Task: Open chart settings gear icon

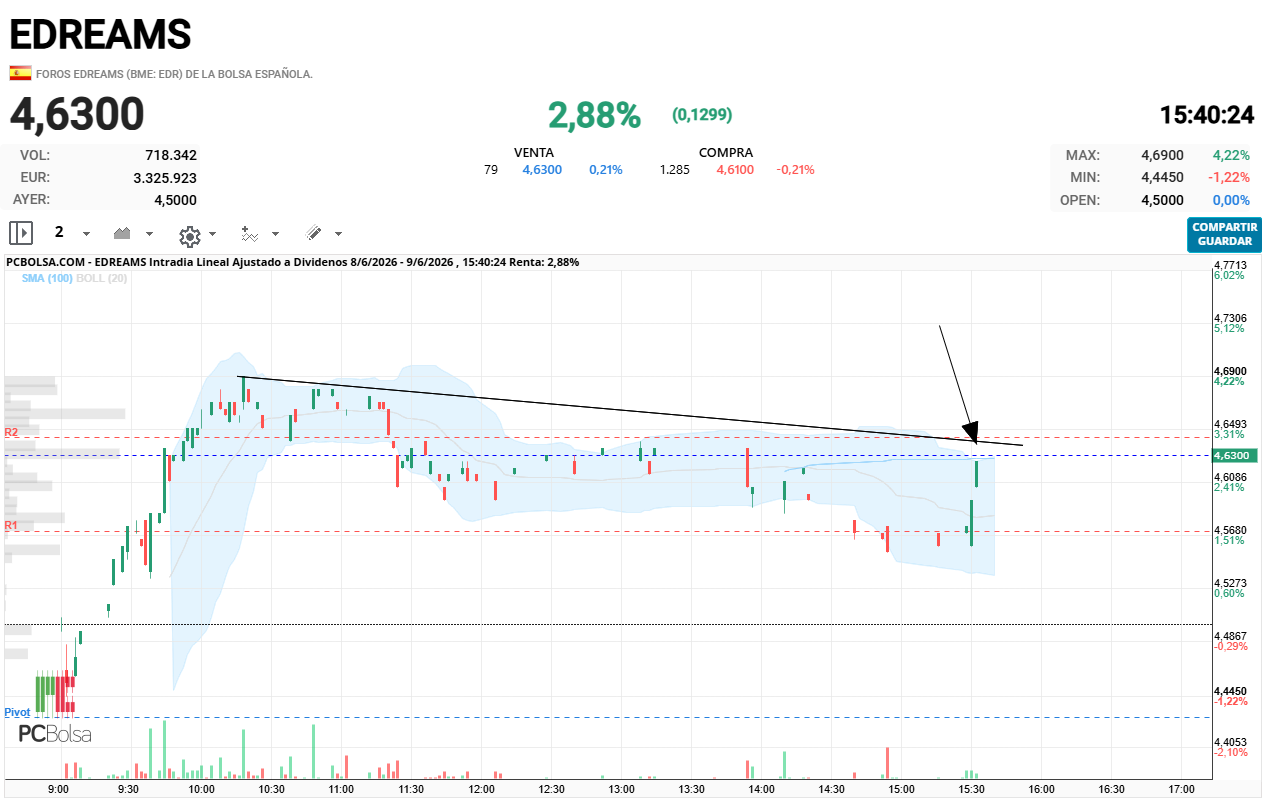Action: 189,236
